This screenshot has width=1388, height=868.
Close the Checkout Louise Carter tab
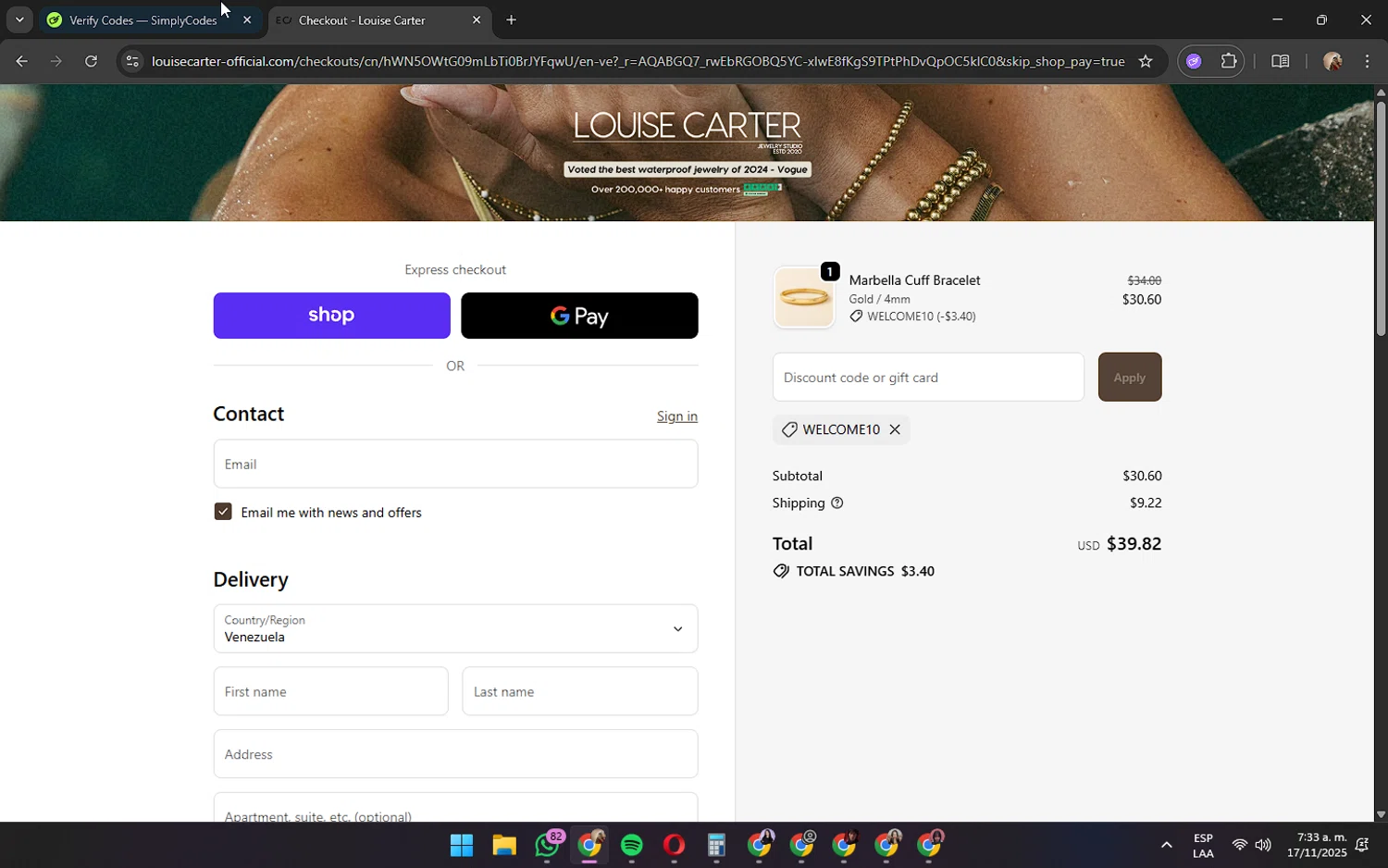tap(477, 19)
